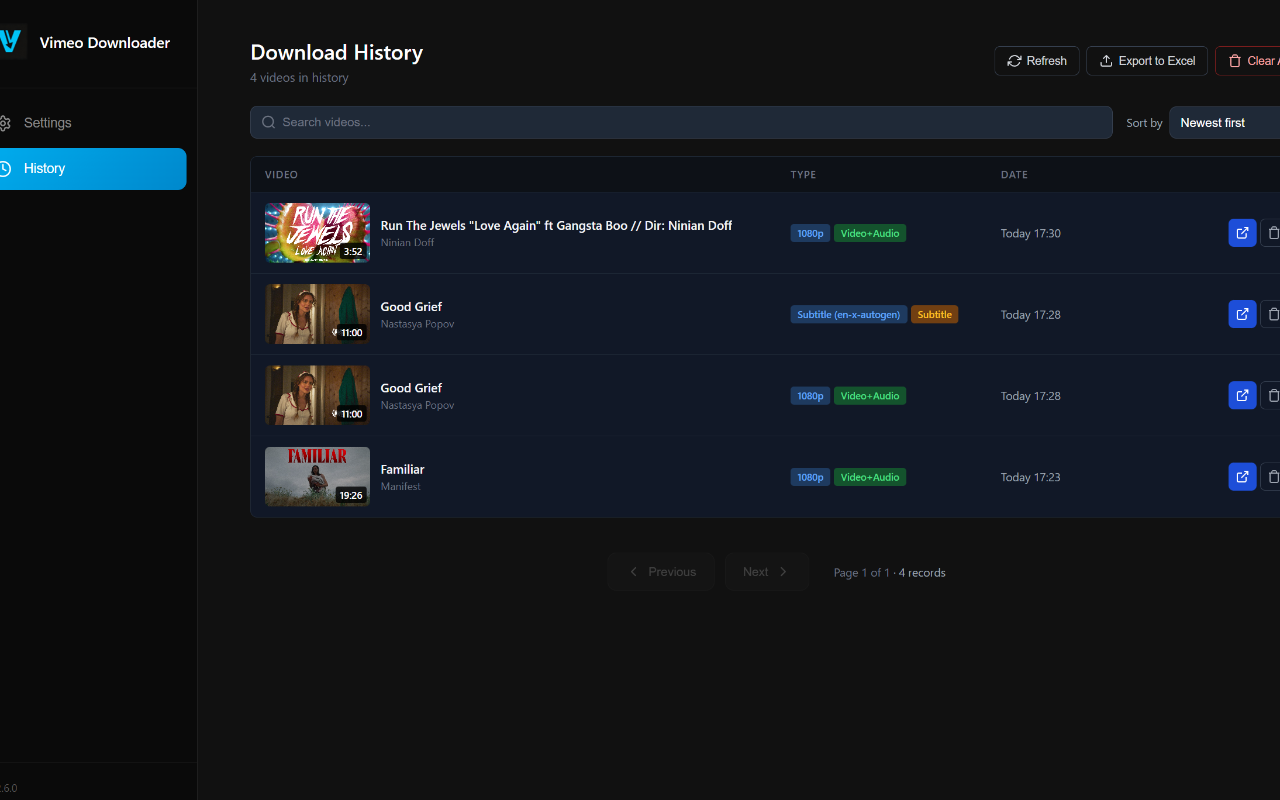Click the author name Manifest
The image size is (1280, 800).
[x=401, y=487]
